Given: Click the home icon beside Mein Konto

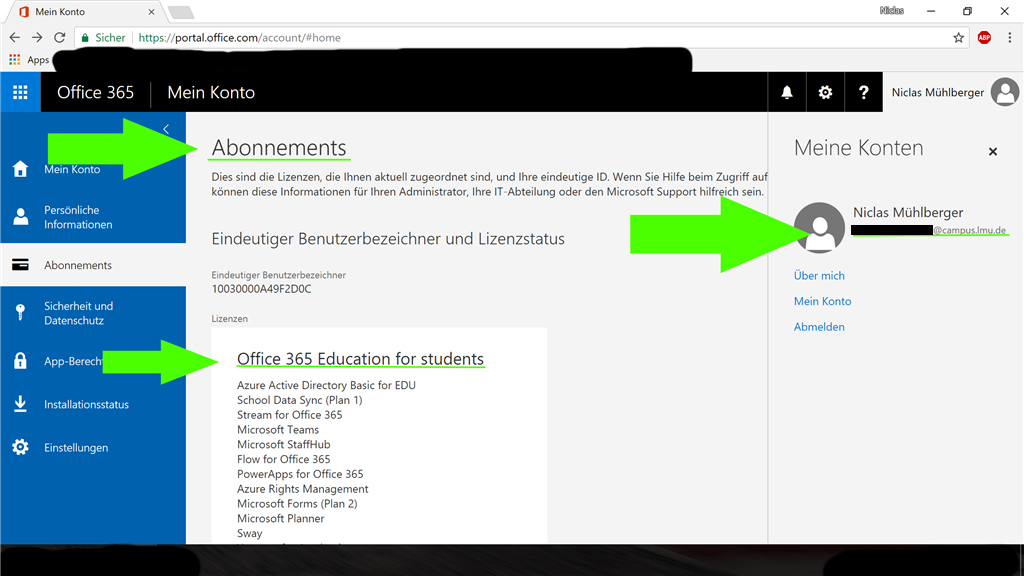Looking at the screenshot, I should click(20, 169).
